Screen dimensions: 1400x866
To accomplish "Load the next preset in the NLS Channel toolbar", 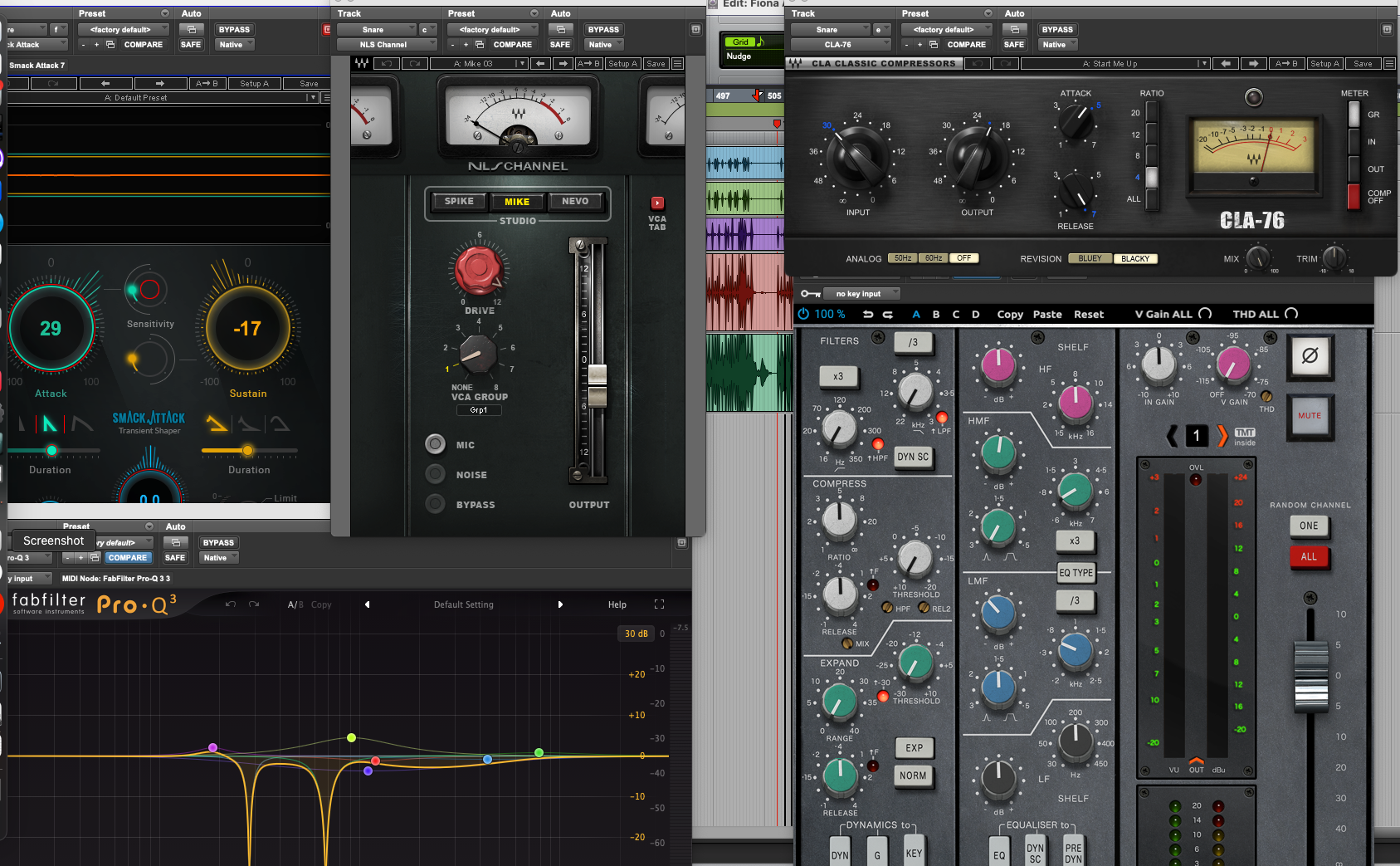I will [x=563, y=63].
